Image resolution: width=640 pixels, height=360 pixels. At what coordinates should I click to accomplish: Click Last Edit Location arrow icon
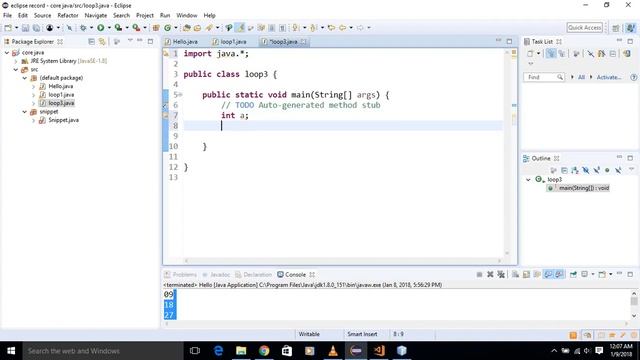tap(331, 28)
